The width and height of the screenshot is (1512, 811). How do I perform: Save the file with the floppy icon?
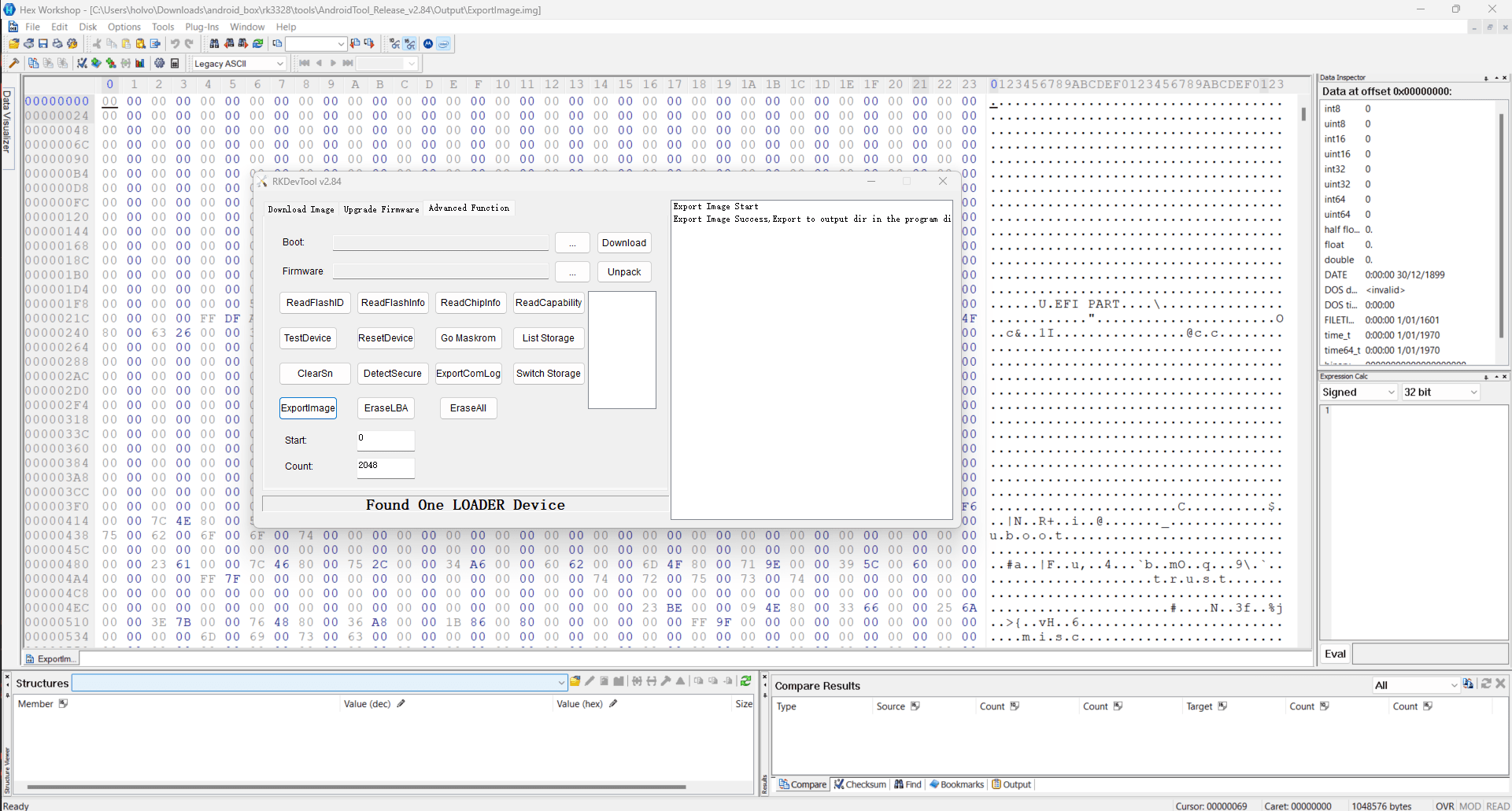click(43, 44)
